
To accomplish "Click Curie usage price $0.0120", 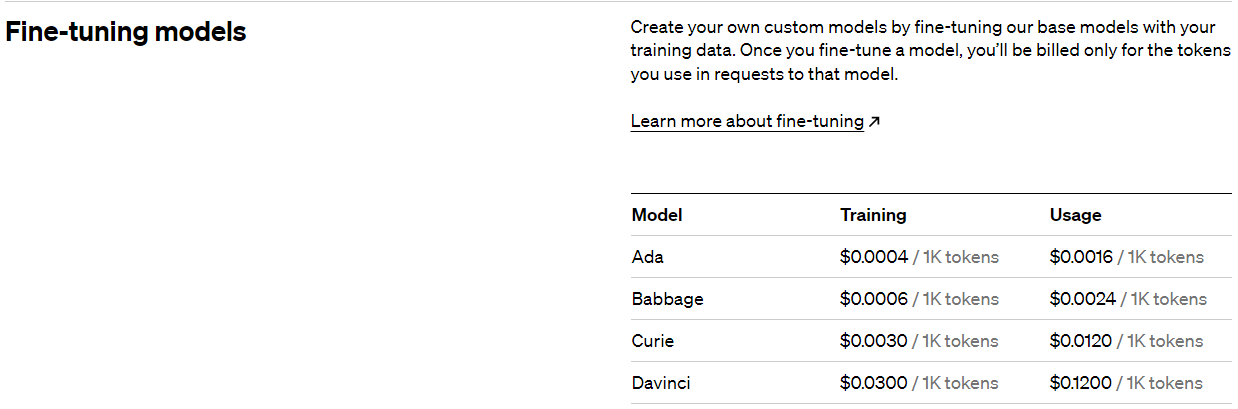I will (x=1081, y=341).
